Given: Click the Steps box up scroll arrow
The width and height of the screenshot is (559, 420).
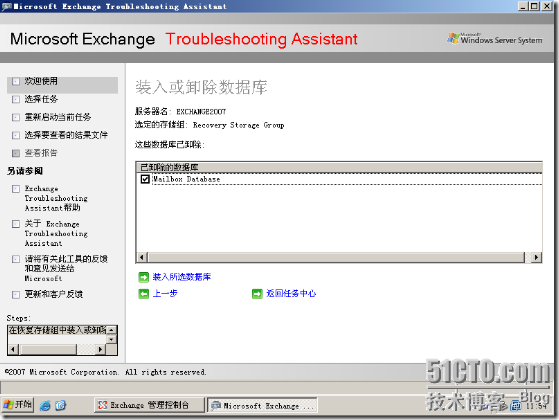Looking at the screenshot, I should (x=112, y=330).
